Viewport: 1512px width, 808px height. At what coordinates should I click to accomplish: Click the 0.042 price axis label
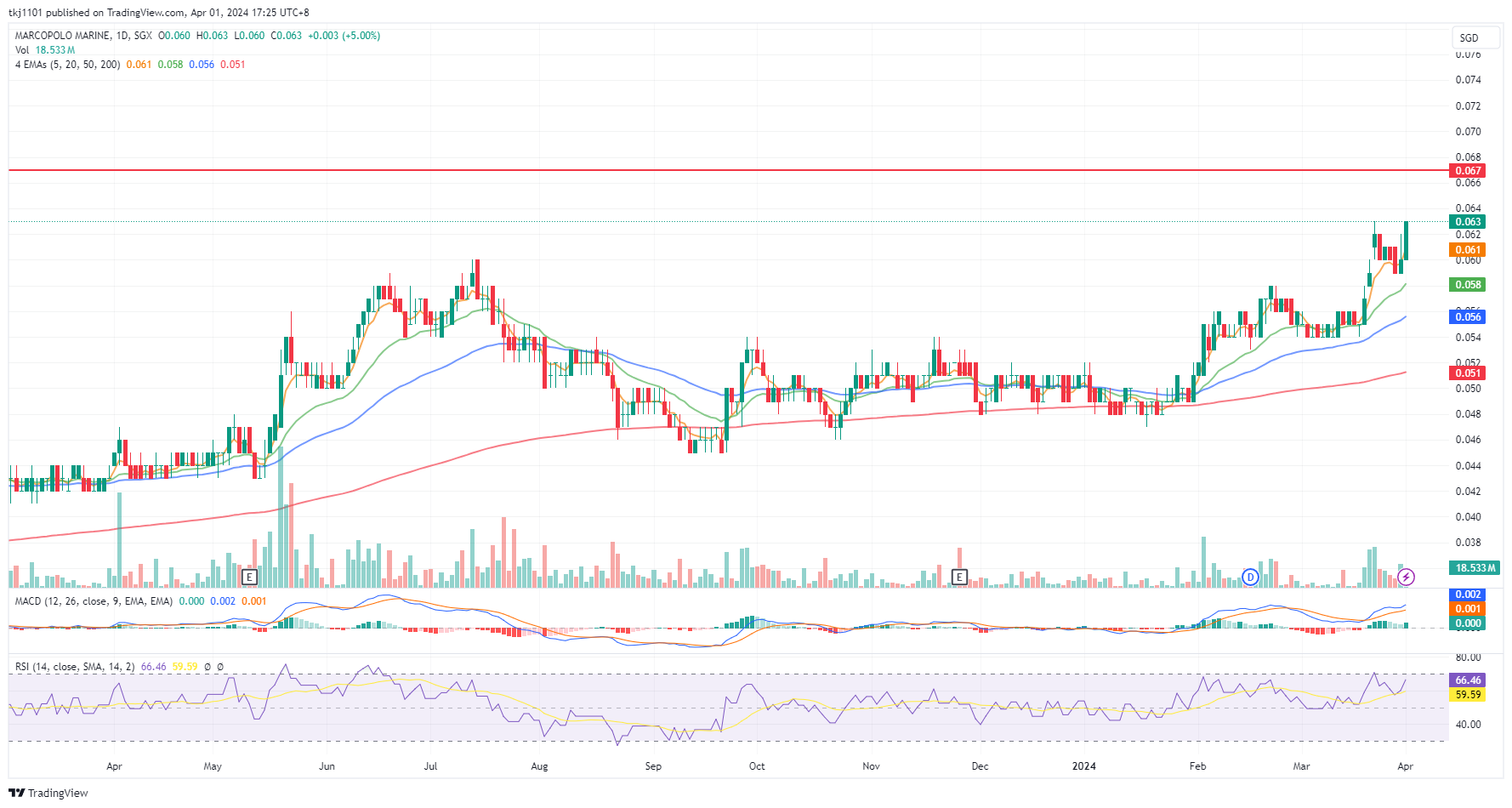[1468, 492]
